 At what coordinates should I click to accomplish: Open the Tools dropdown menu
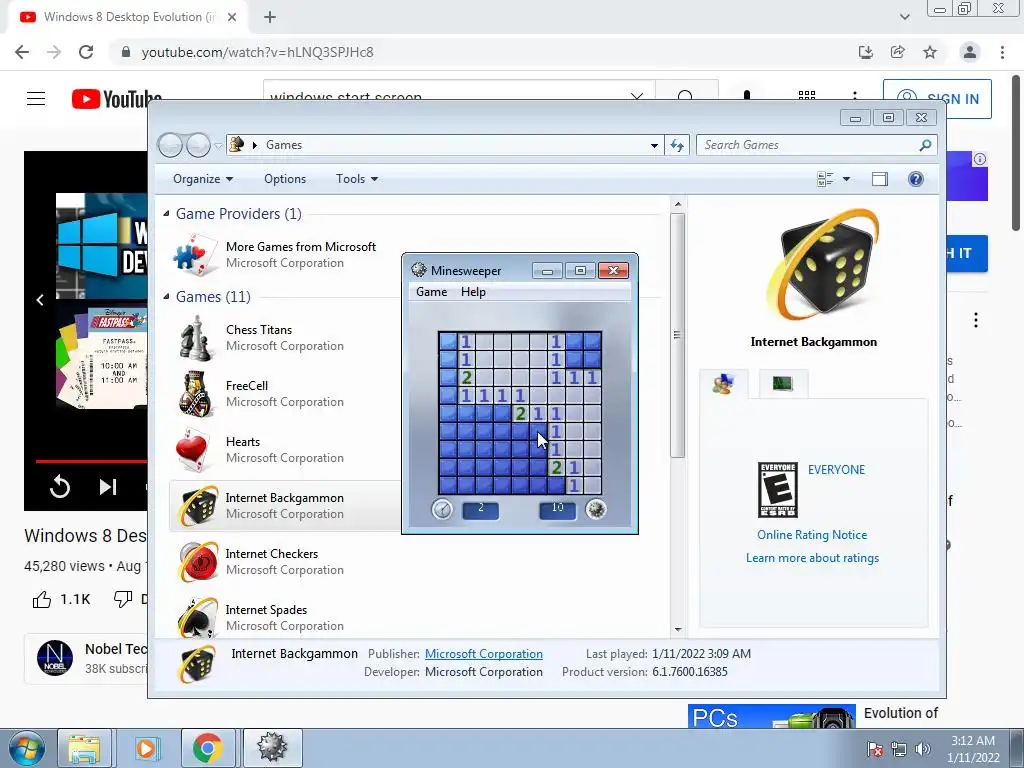[x=357, y=179]
